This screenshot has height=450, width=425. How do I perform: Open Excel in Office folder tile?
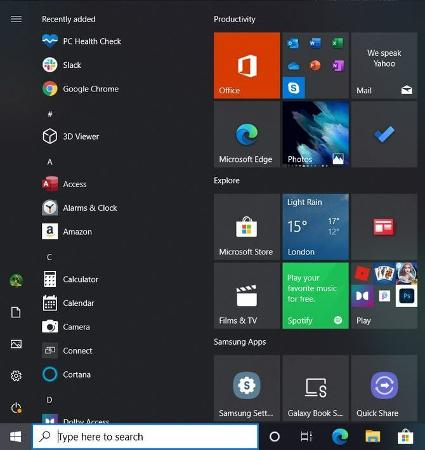click(337, 43)
